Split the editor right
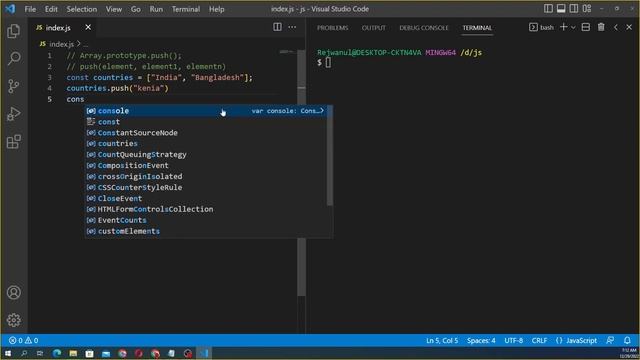Image resolution: width=640 pixels, height=360 pixels. coord(277,27)
